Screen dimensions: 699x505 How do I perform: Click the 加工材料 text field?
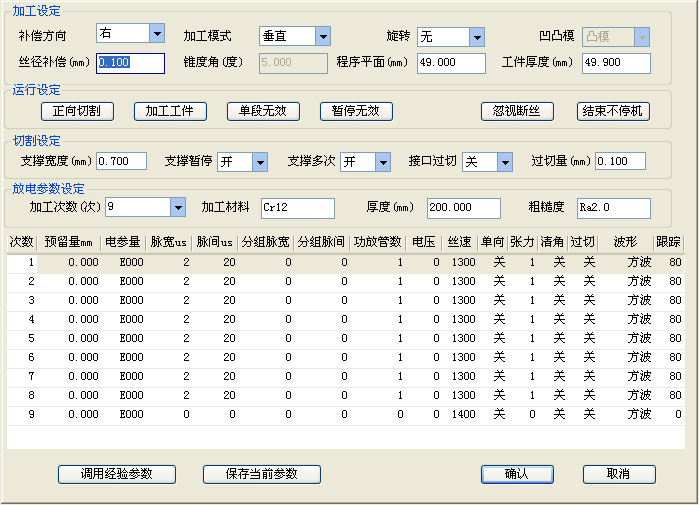pos(297,208)
